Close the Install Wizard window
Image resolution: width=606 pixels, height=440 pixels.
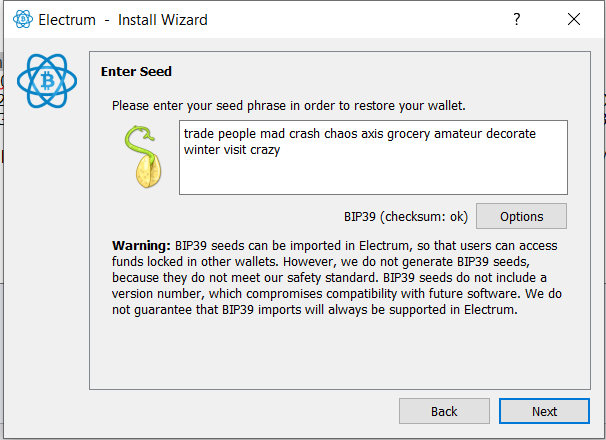tap(574, 19)
